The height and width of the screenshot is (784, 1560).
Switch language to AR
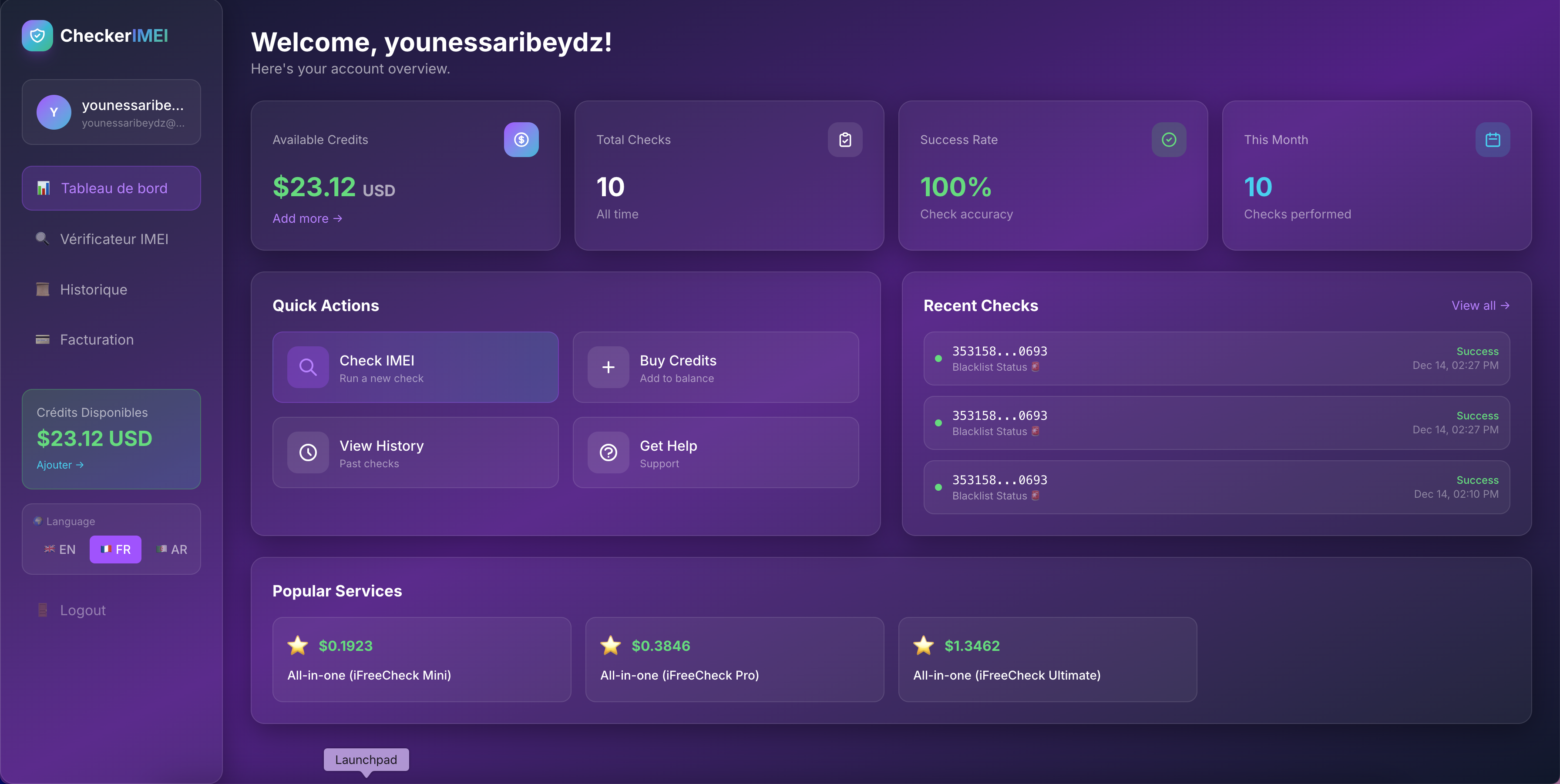point(172,549)
